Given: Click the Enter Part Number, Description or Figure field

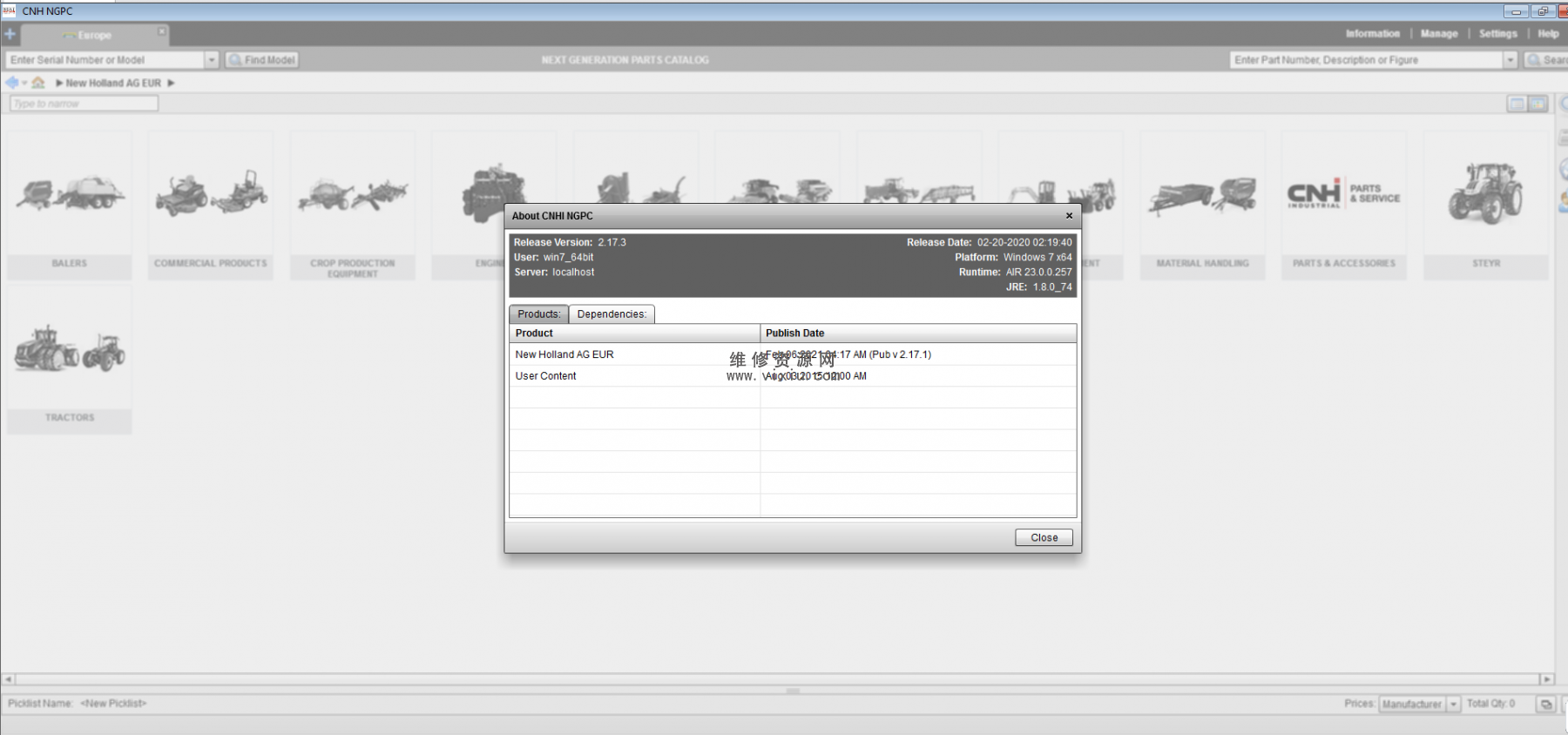Looking at the screenshot, I should (x=1367, y=60).
